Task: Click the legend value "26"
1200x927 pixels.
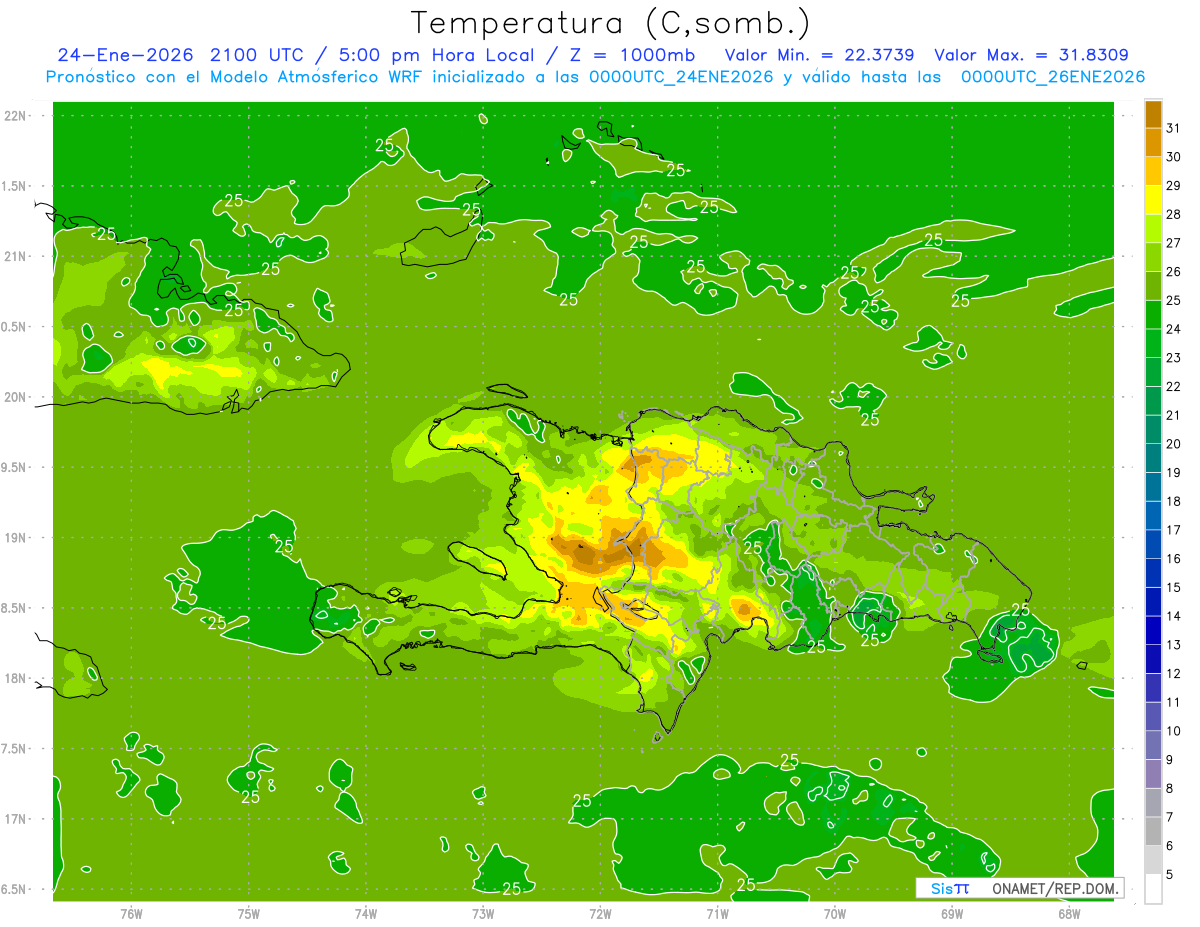Action: point(1174,272)
